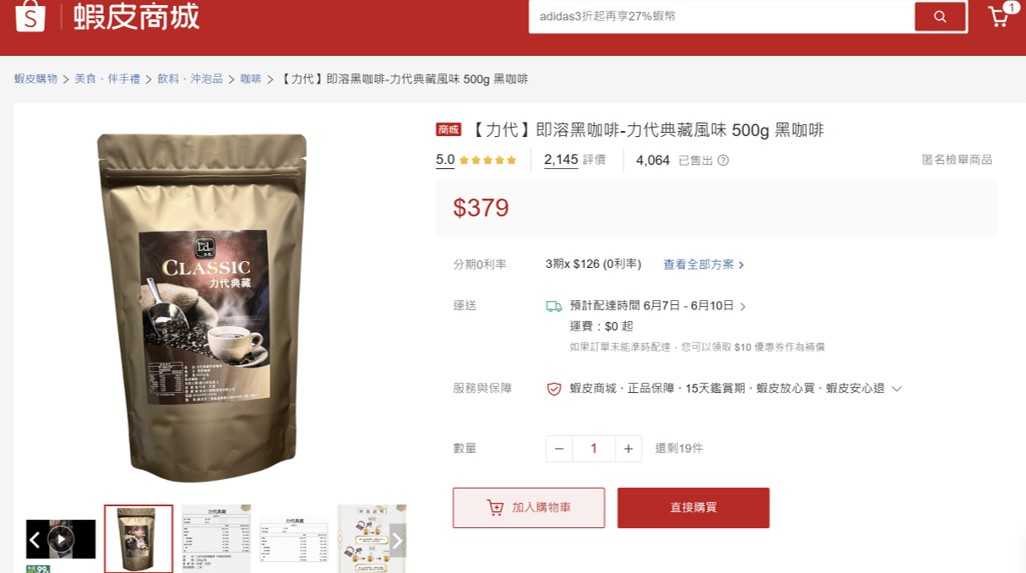Increase quantity with plus button
The image size is (1026, 573).
point(628,449)
